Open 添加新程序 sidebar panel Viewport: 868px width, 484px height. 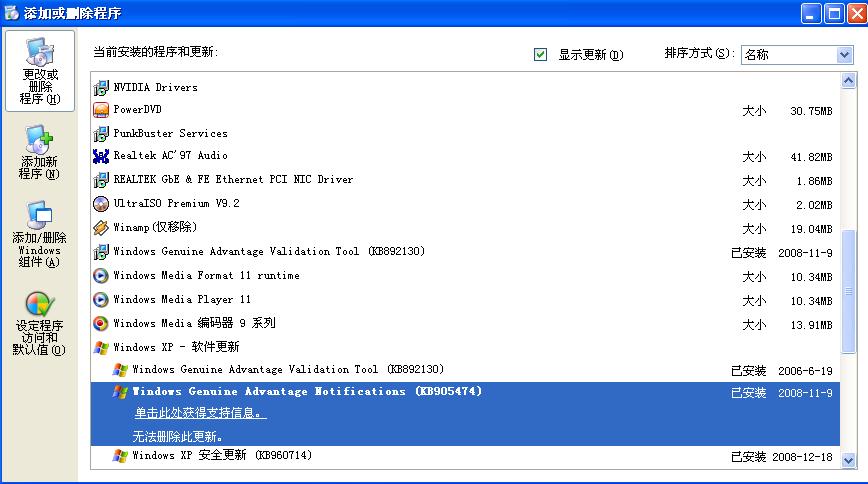point(39,152)
